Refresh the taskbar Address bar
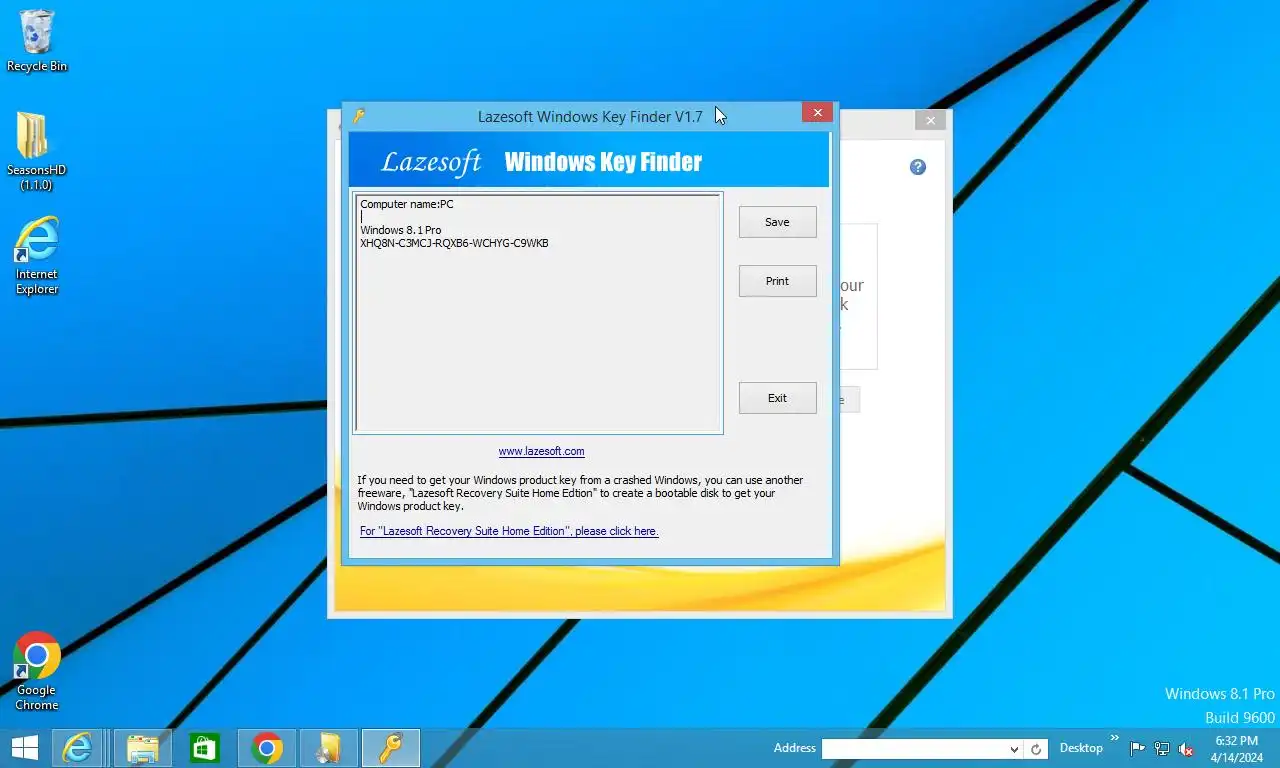Viewport: 1280px width, 768px height. coord(1036,749)
